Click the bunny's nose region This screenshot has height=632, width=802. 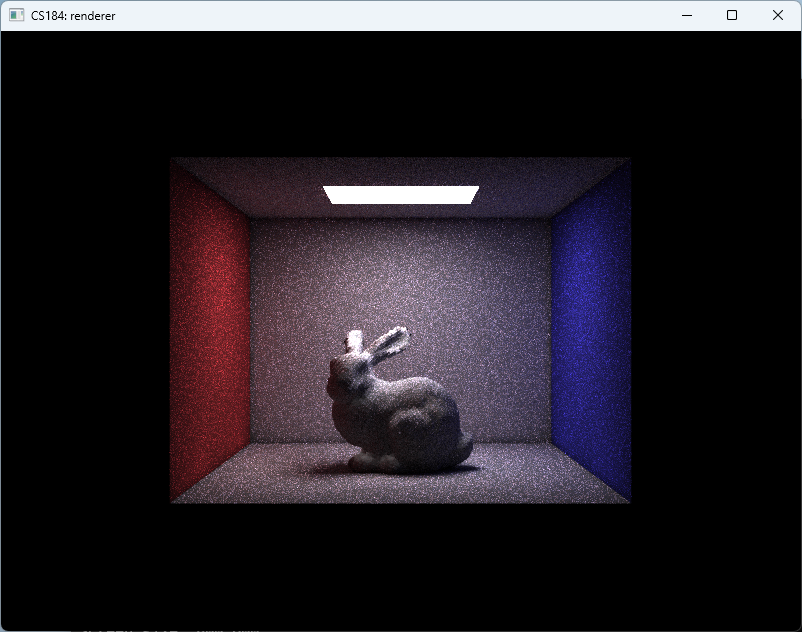click(x=333, y=380)
